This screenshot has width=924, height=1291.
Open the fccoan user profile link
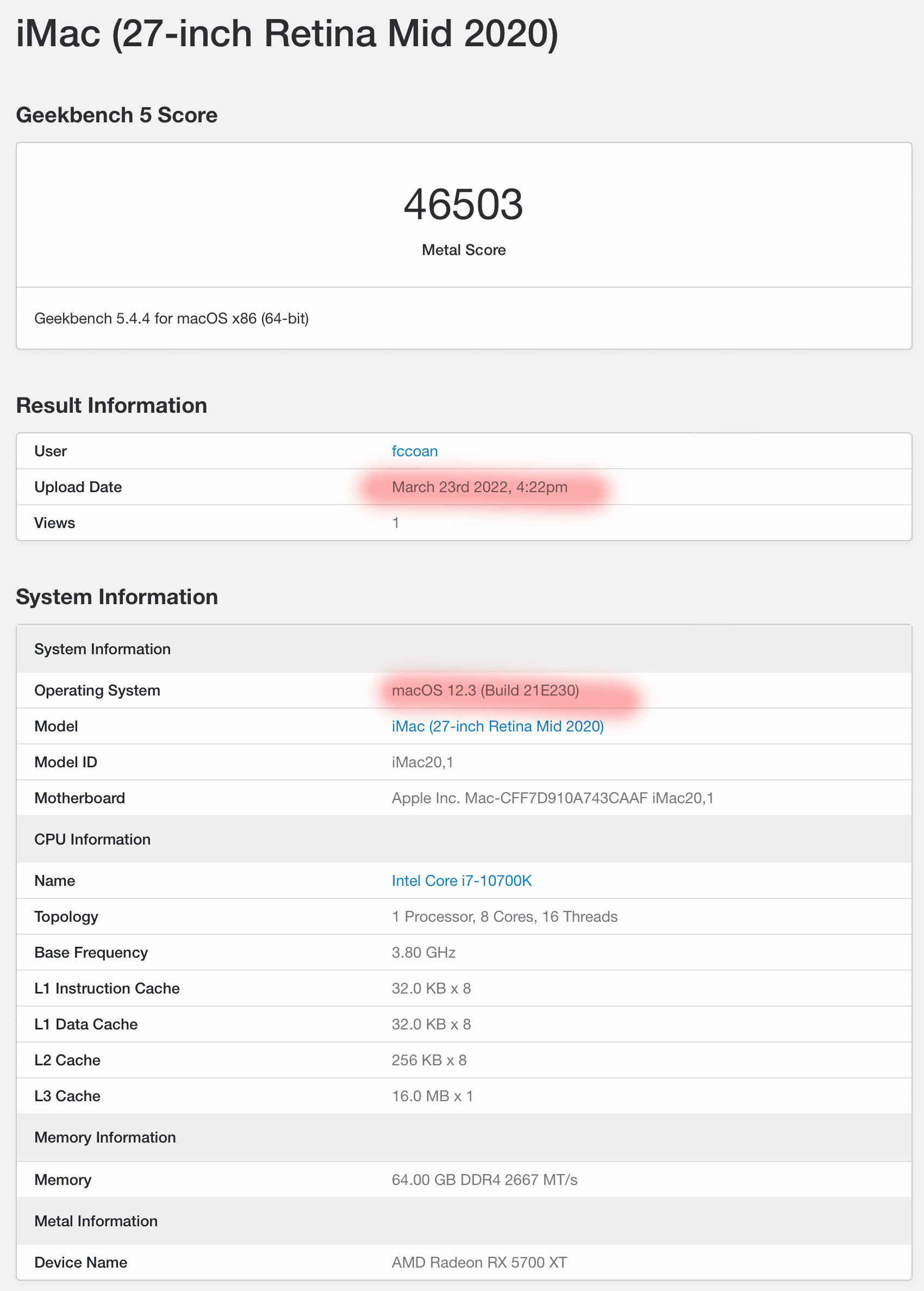pyautogui.click(x=414, y=451)
